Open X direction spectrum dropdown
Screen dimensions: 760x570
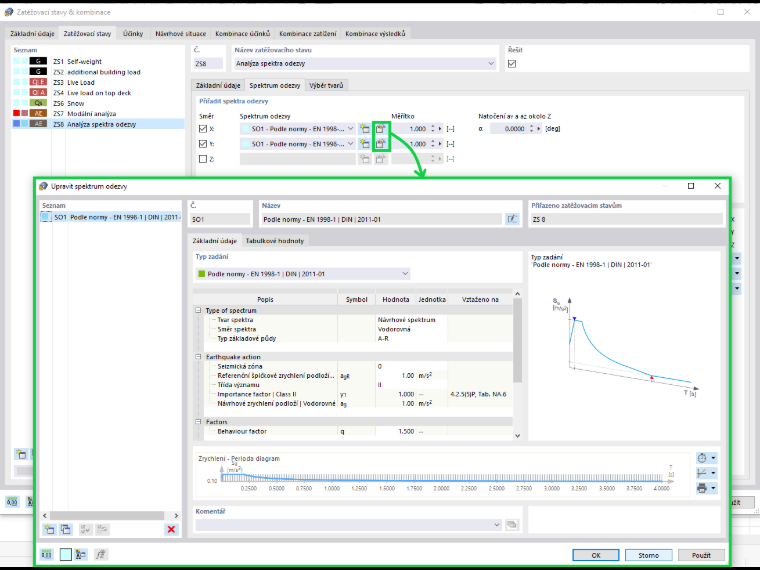350,129
